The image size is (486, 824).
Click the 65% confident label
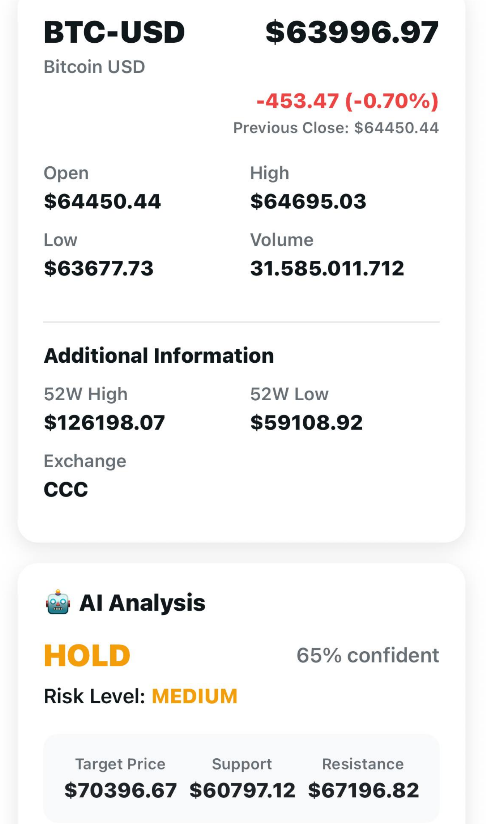368,655
